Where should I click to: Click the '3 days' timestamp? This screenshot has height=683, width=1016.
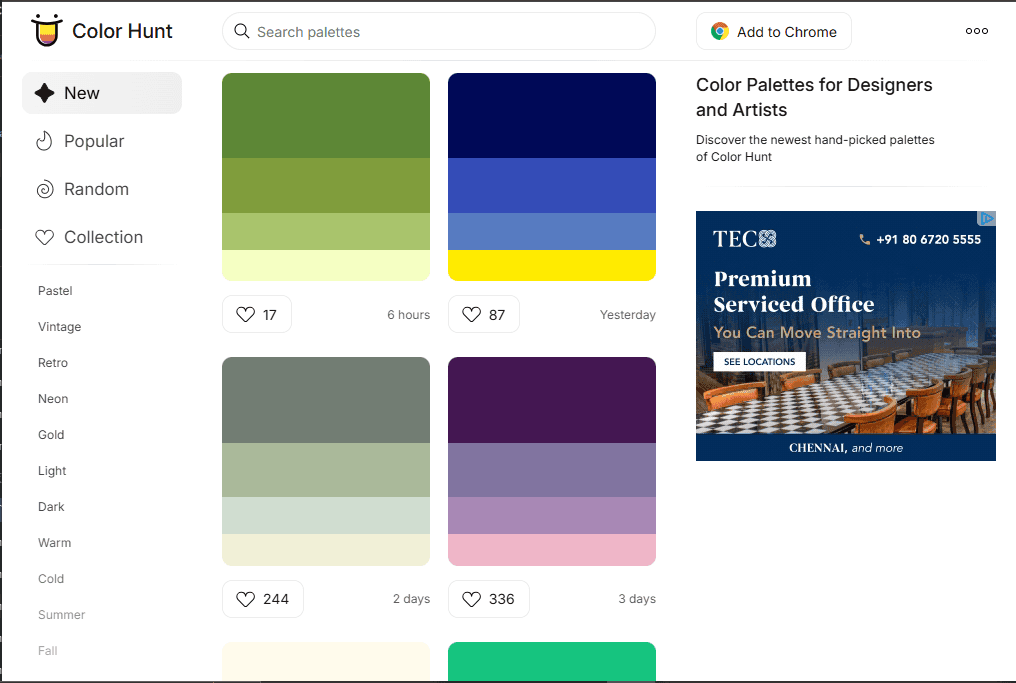click(x=637, y=599)
